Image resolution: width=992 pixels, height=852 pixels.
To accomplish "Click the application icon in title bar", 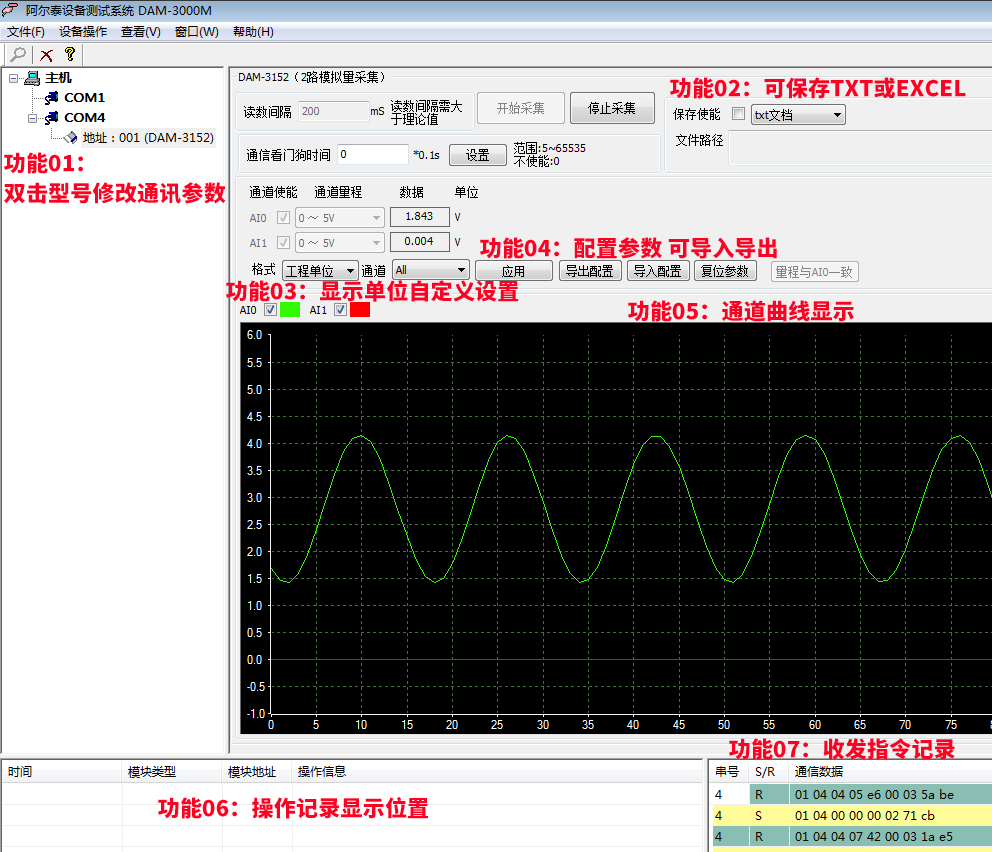I will (11, 10).
